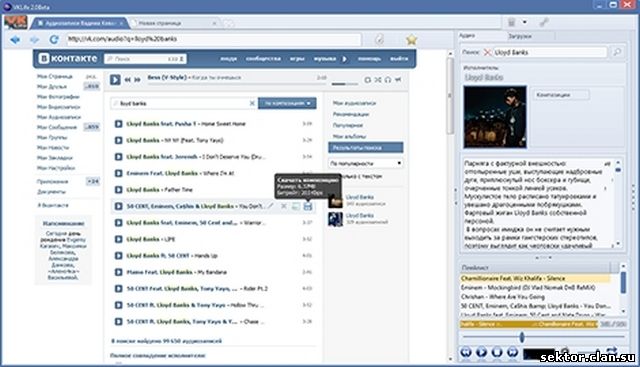The image size is (640, 367).
Task: Adjust the VK player volume bar
Action: pyautogui.click(x=344, y=84)
